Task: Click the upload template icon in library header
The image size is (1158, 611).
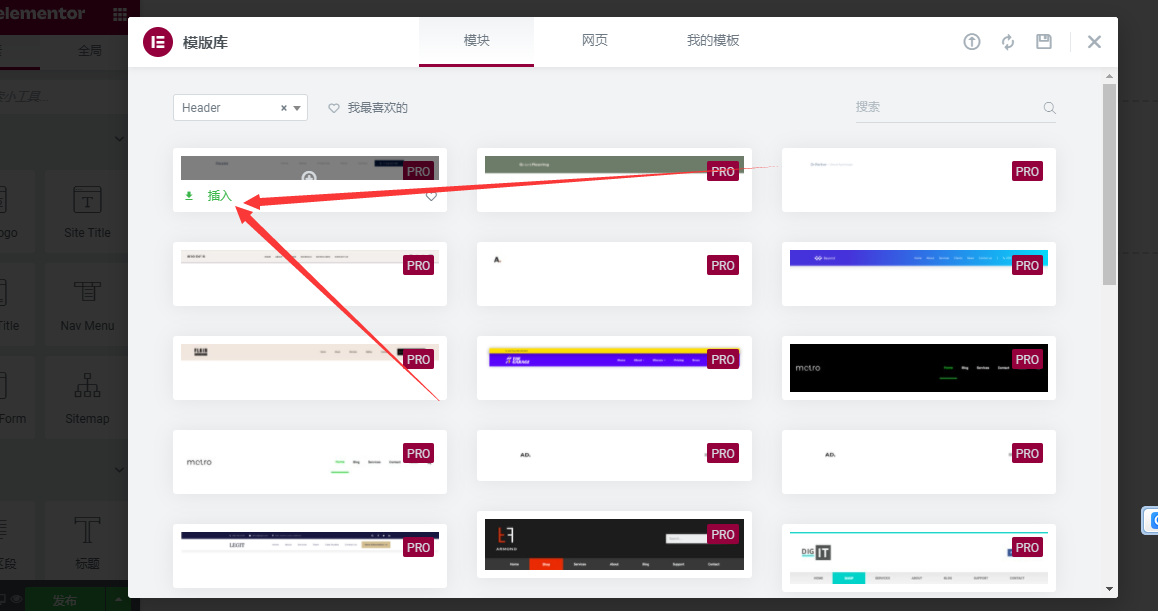Action: 971,42
